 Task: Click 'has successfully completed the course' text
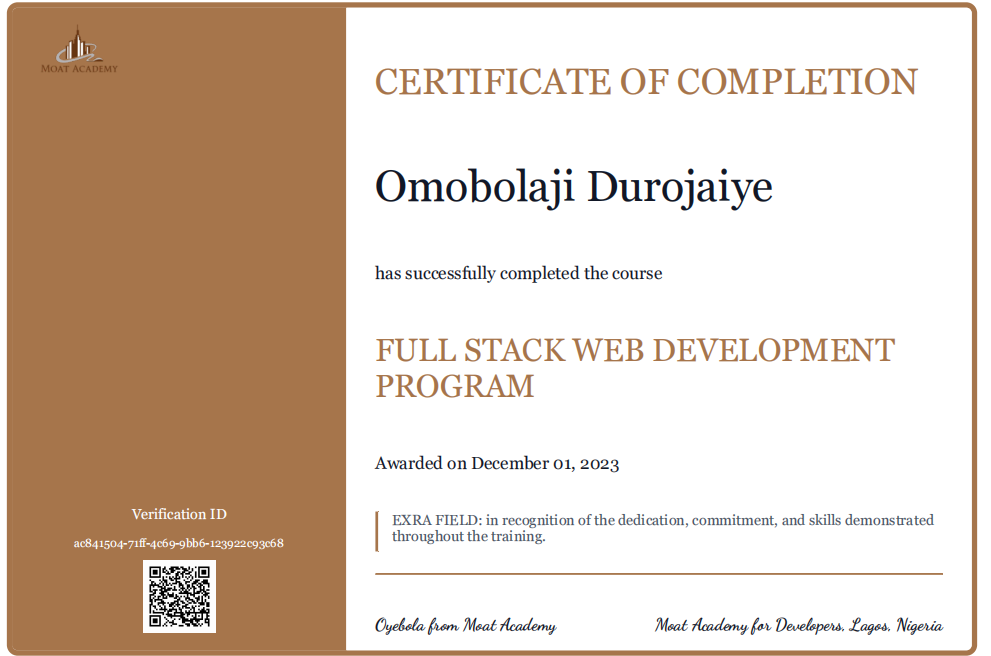(518, 273)
